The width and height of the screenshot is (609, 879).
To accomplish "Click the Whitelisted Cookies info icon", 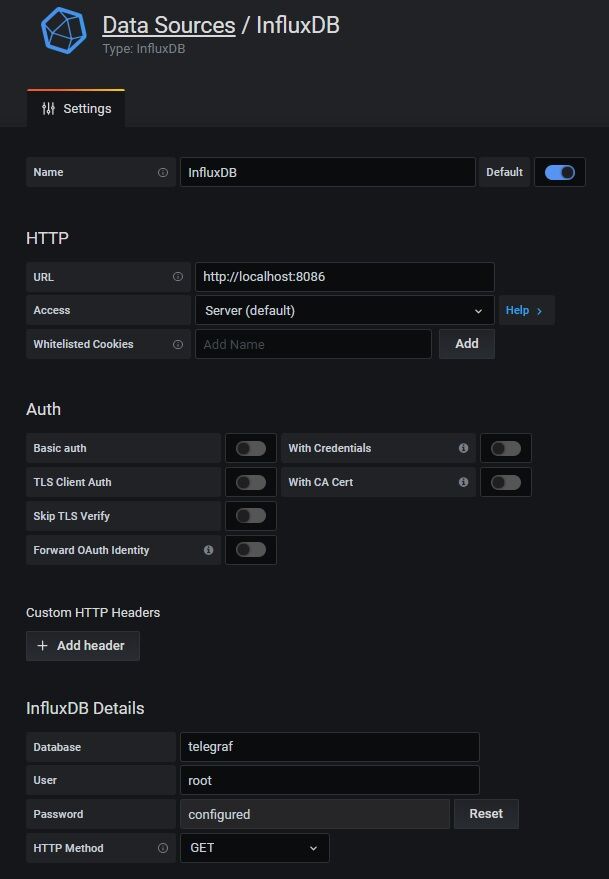I will tap(178, 344).
